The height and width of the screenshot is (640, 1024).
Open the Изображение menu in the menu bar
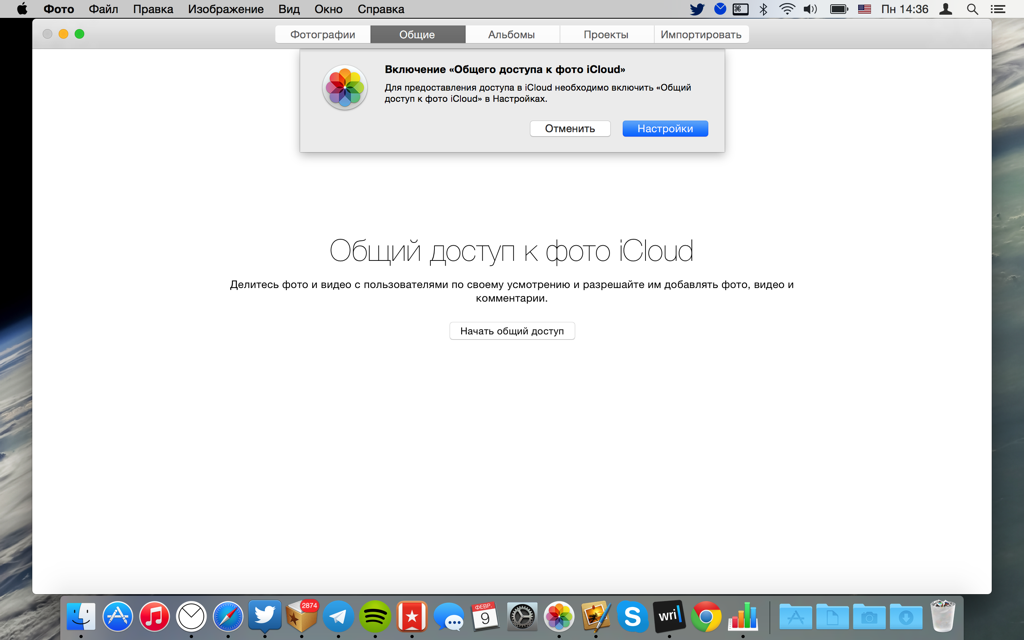(x=226, y=9)
